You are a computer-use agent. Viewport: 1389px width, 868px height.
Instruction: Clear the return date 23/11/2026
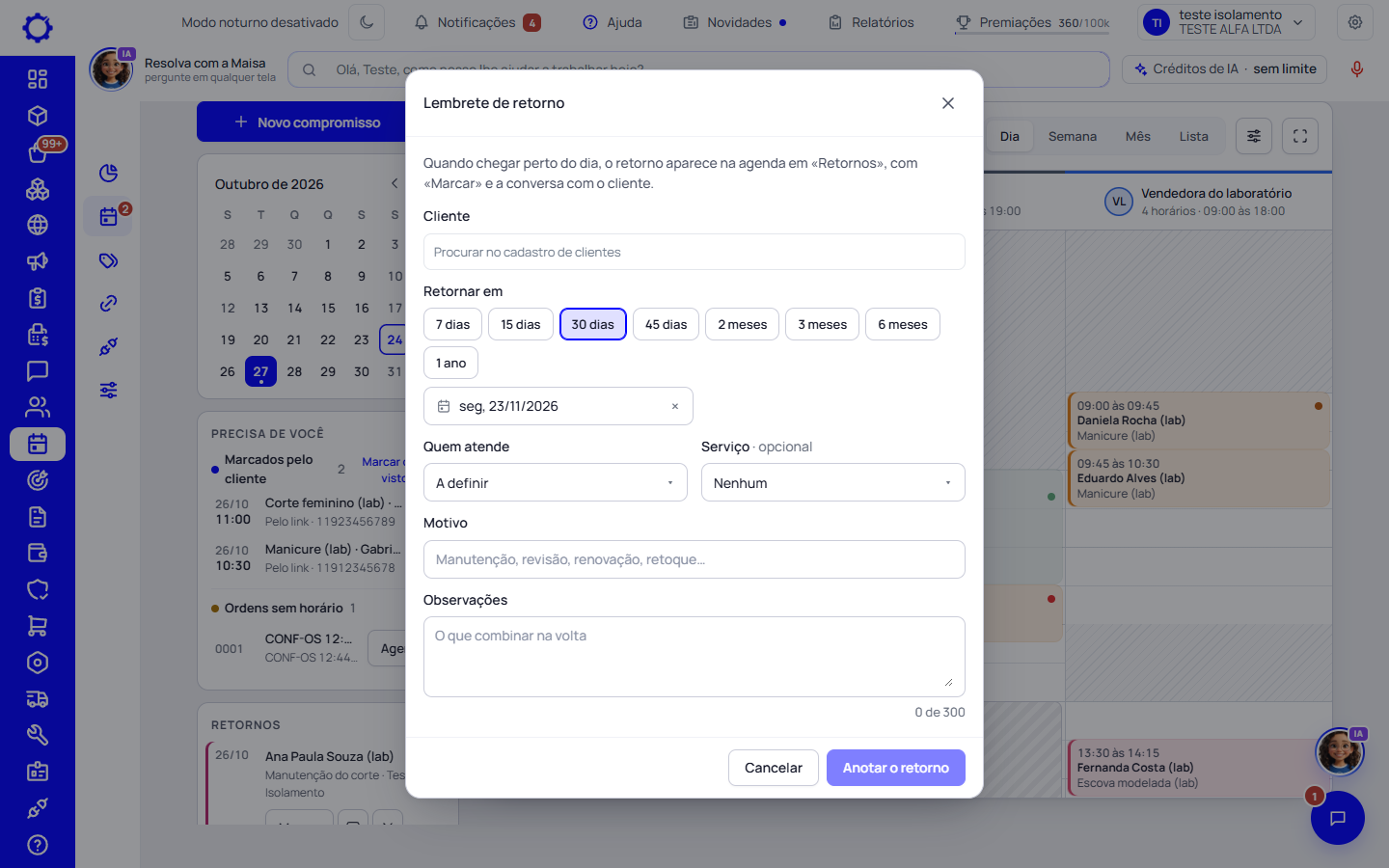(x=675, y=406)
